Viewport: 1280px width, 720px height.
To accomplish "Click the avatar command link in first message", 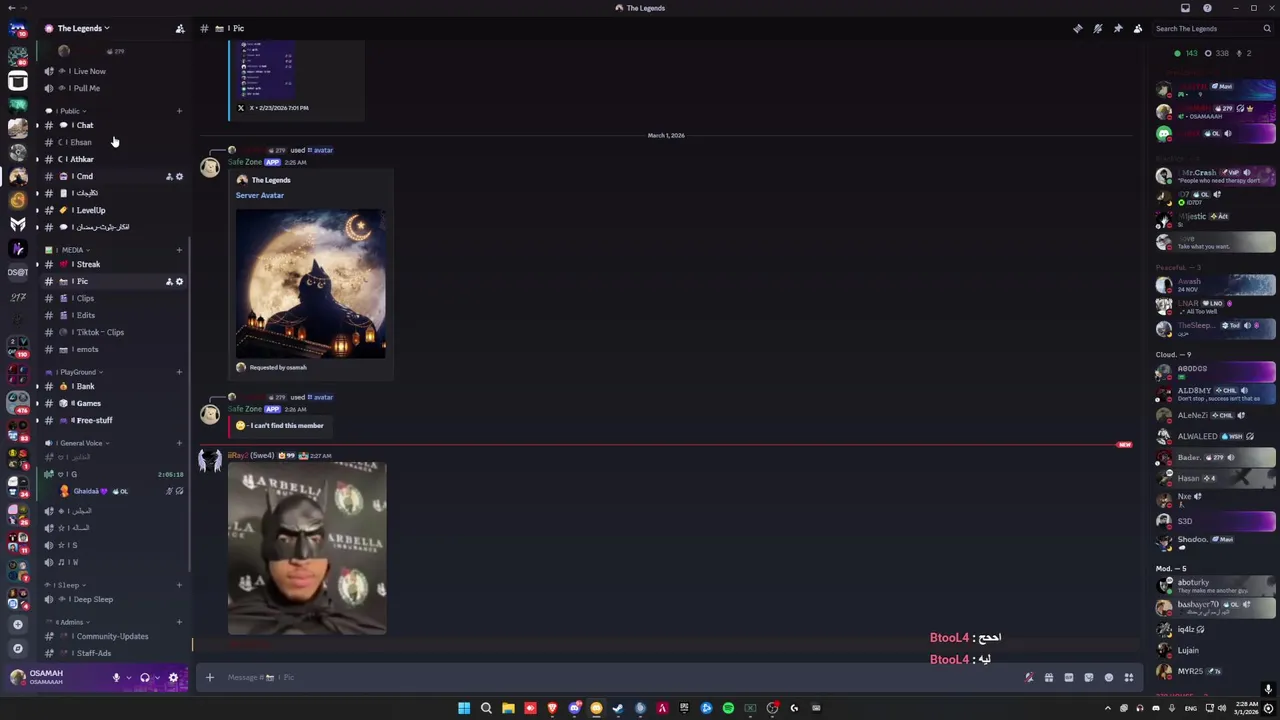I will 320,150.
